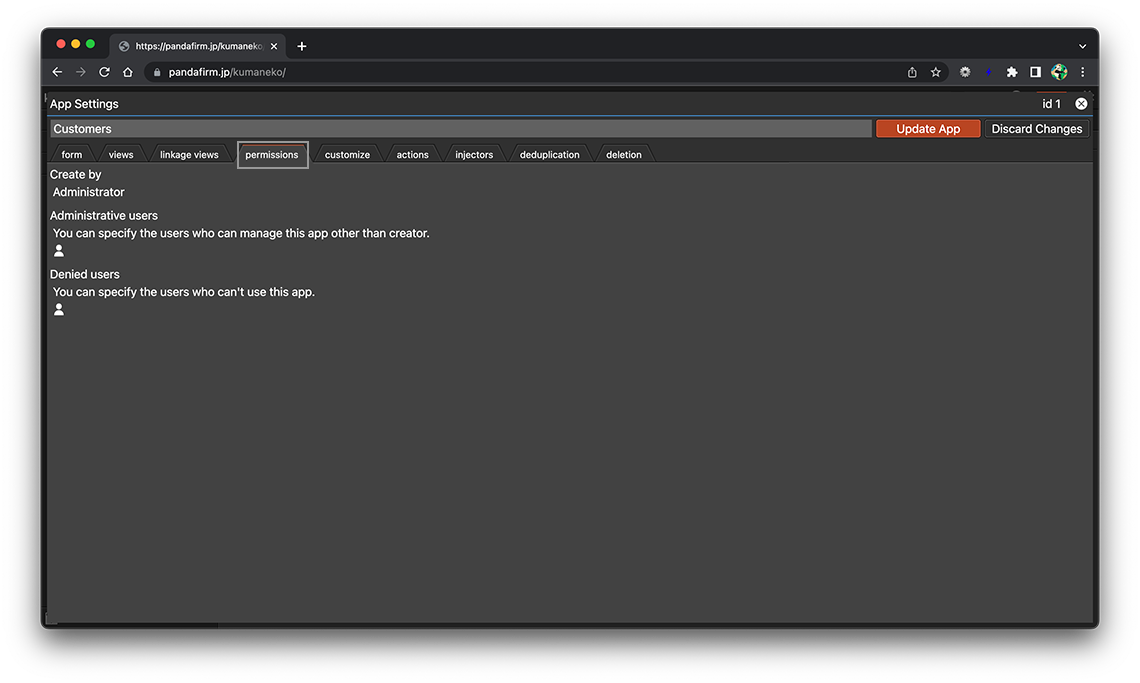Reload the page

[x=104, y=72]
